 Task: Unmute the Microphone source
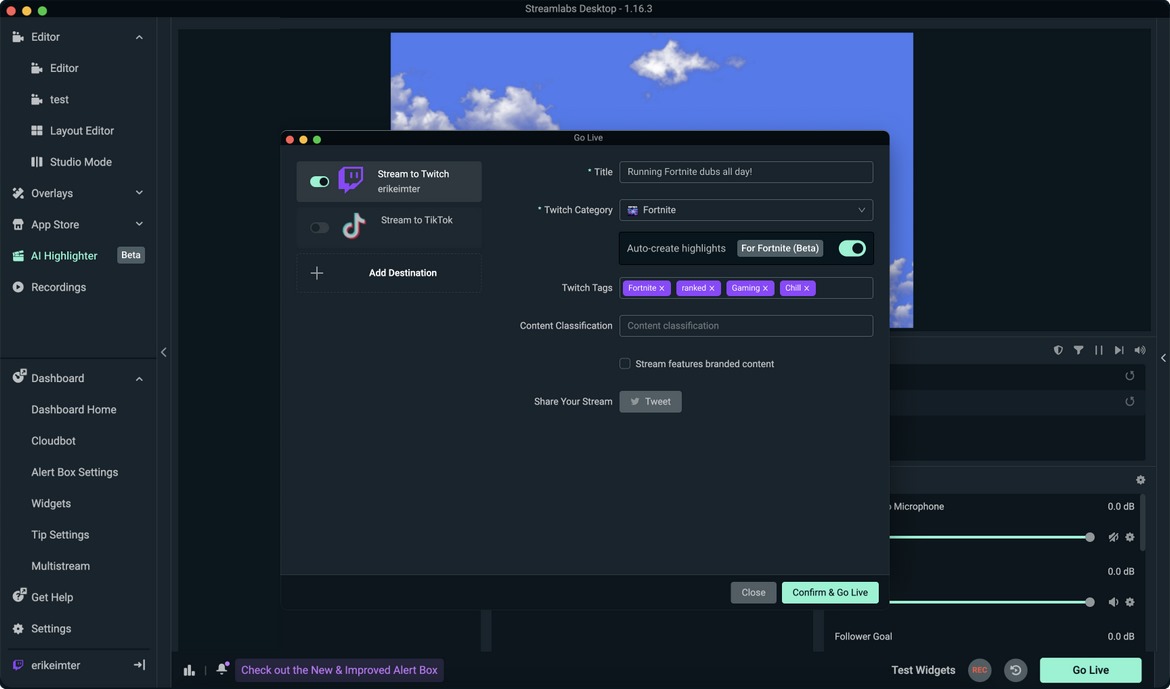click(x=1113, y=537)
